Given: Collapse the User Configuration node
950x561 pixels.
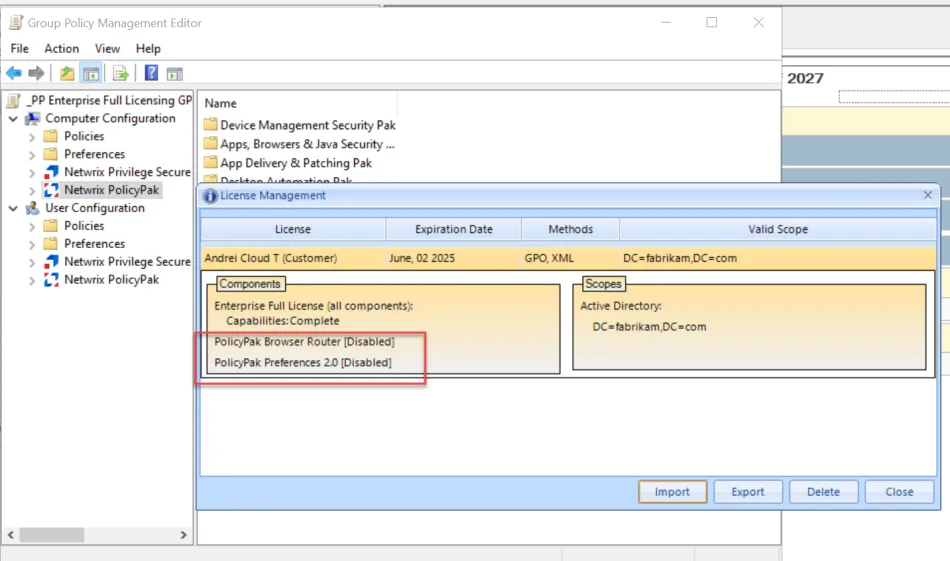Looking at the screenshot, I should (13, 209).
